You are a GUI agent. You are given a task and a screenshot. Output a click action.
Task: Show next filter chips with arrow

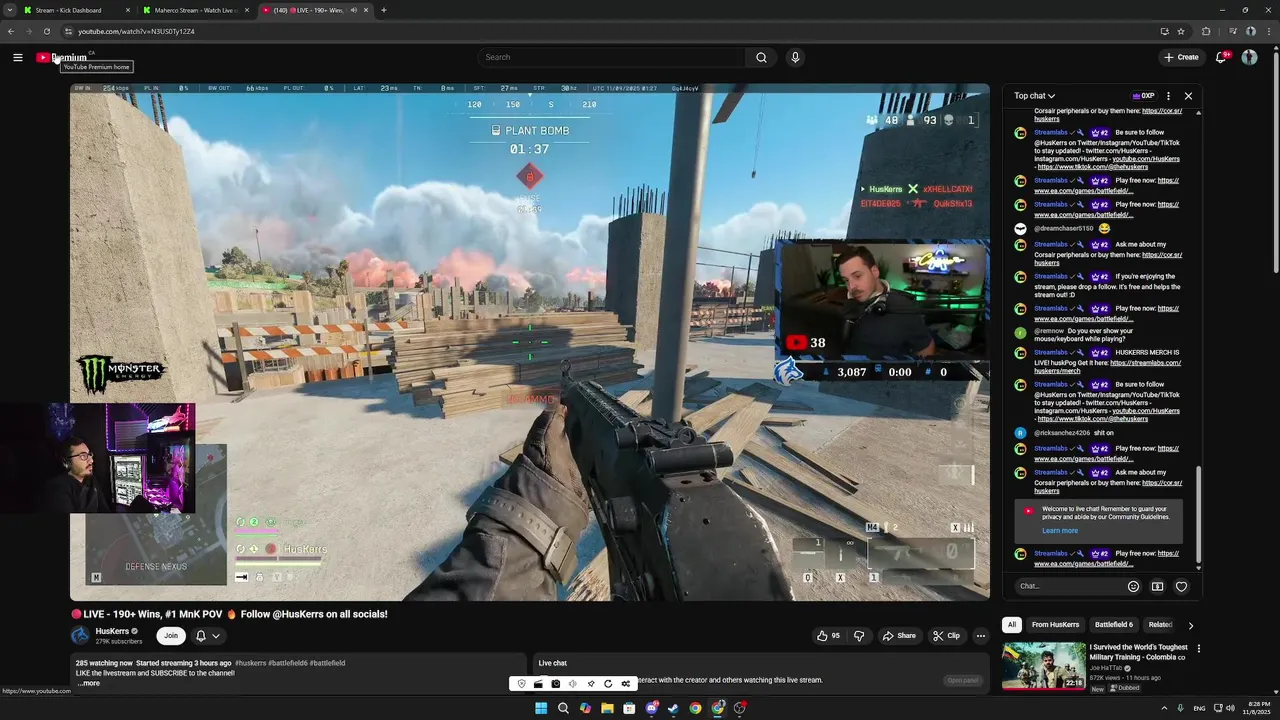tap(1190, 626)
